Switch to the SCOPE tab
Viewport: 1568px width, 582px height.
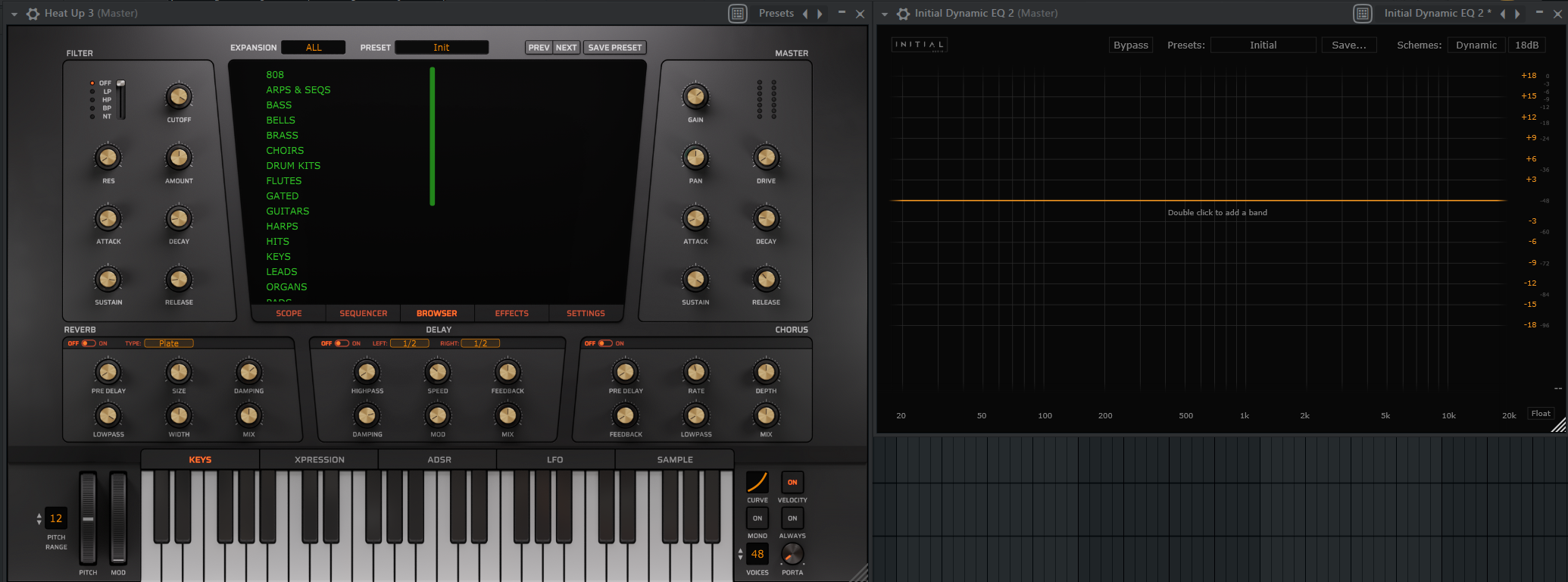click(289, 313)
